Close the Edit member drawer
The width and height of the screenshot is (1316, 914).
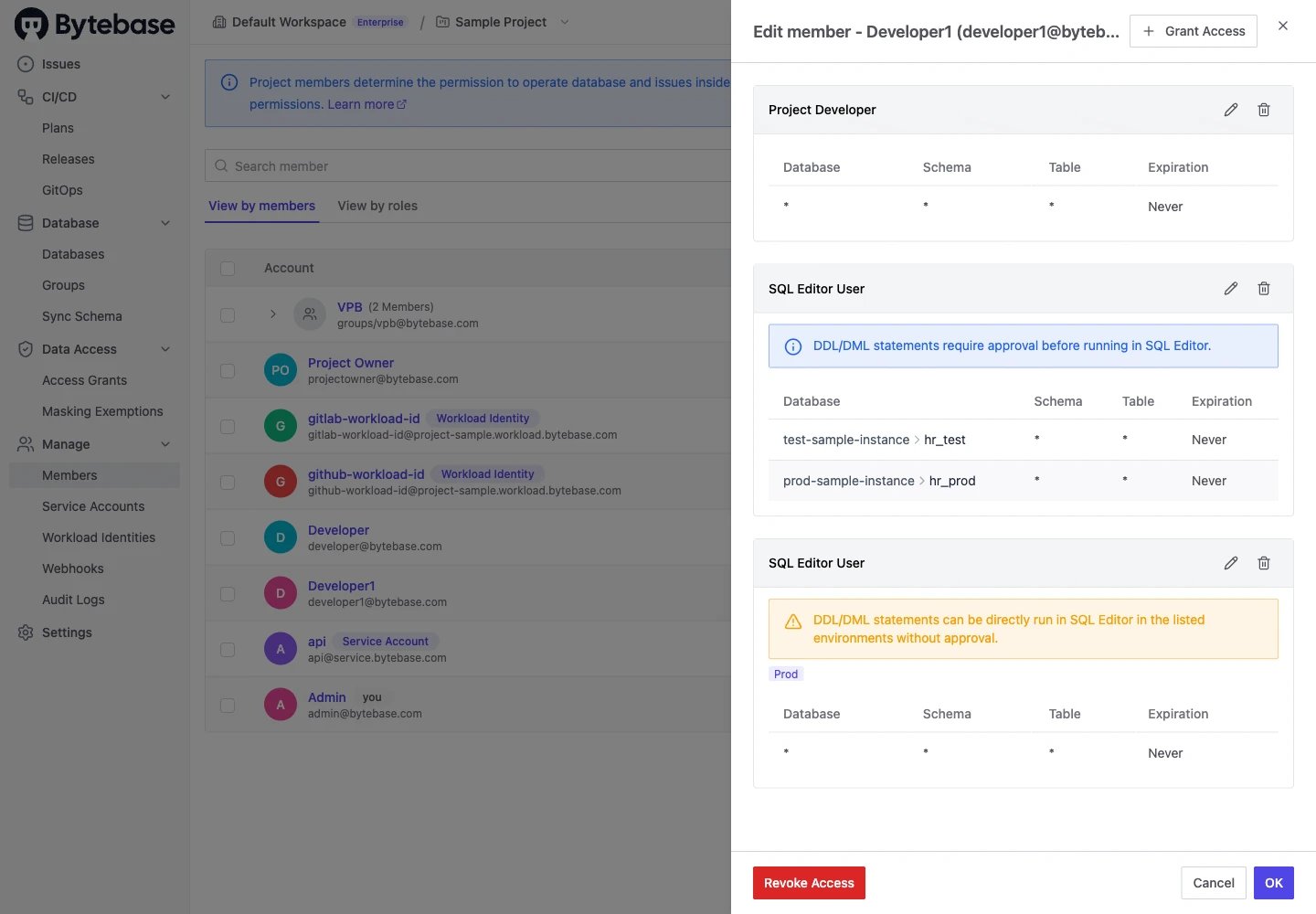pos(1283,26)
